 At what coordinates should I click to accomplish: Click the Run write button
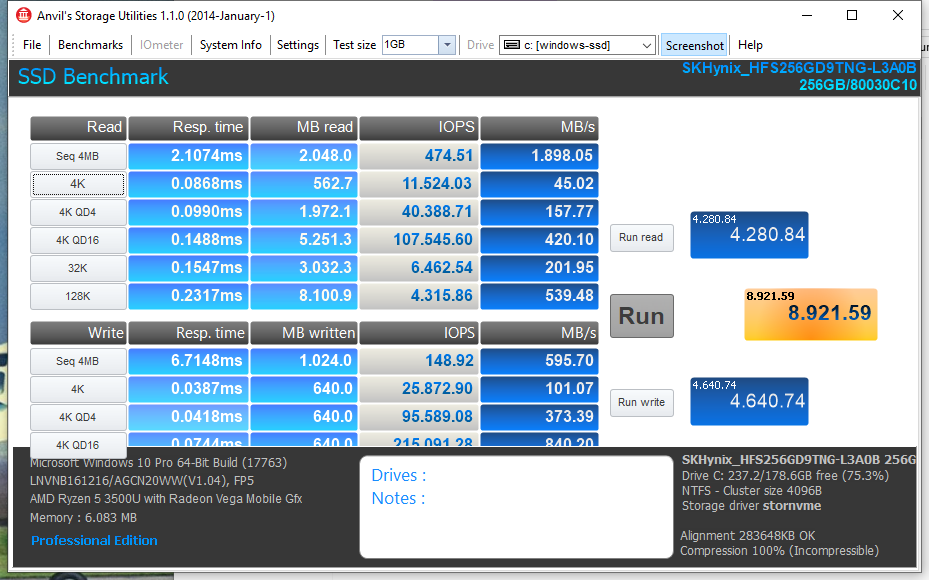[x=641, y=403]
